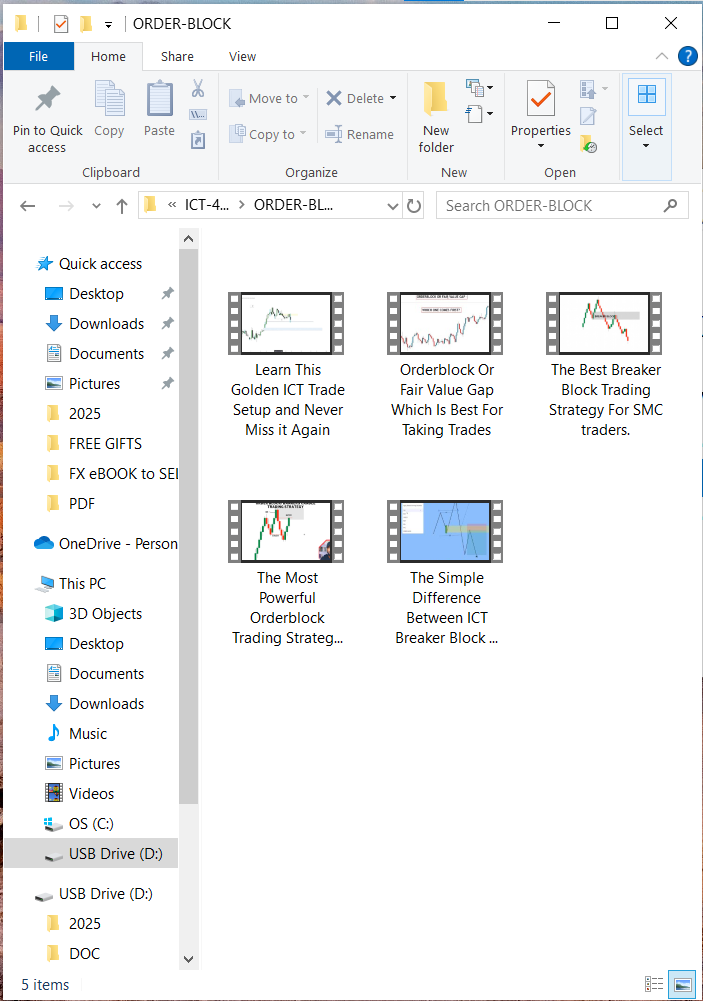Viewport: 703px width, 1001px height.
Task: Open the File menu tab
Action: (x=38, y=57)
